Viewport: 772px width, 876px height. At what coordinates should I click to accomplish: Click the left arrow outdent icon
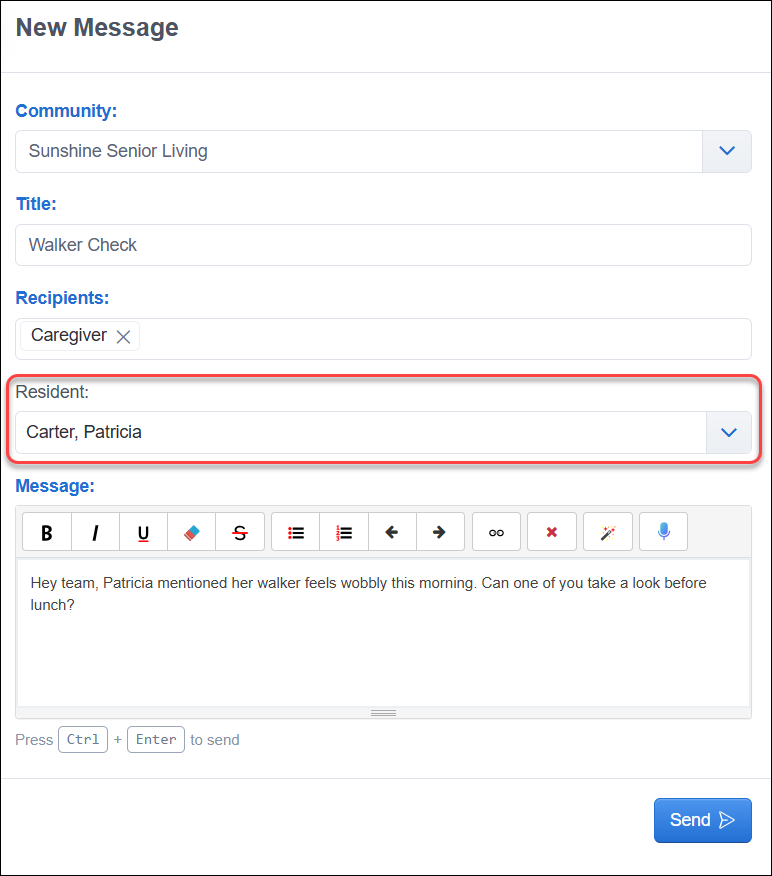coord(392,532)
